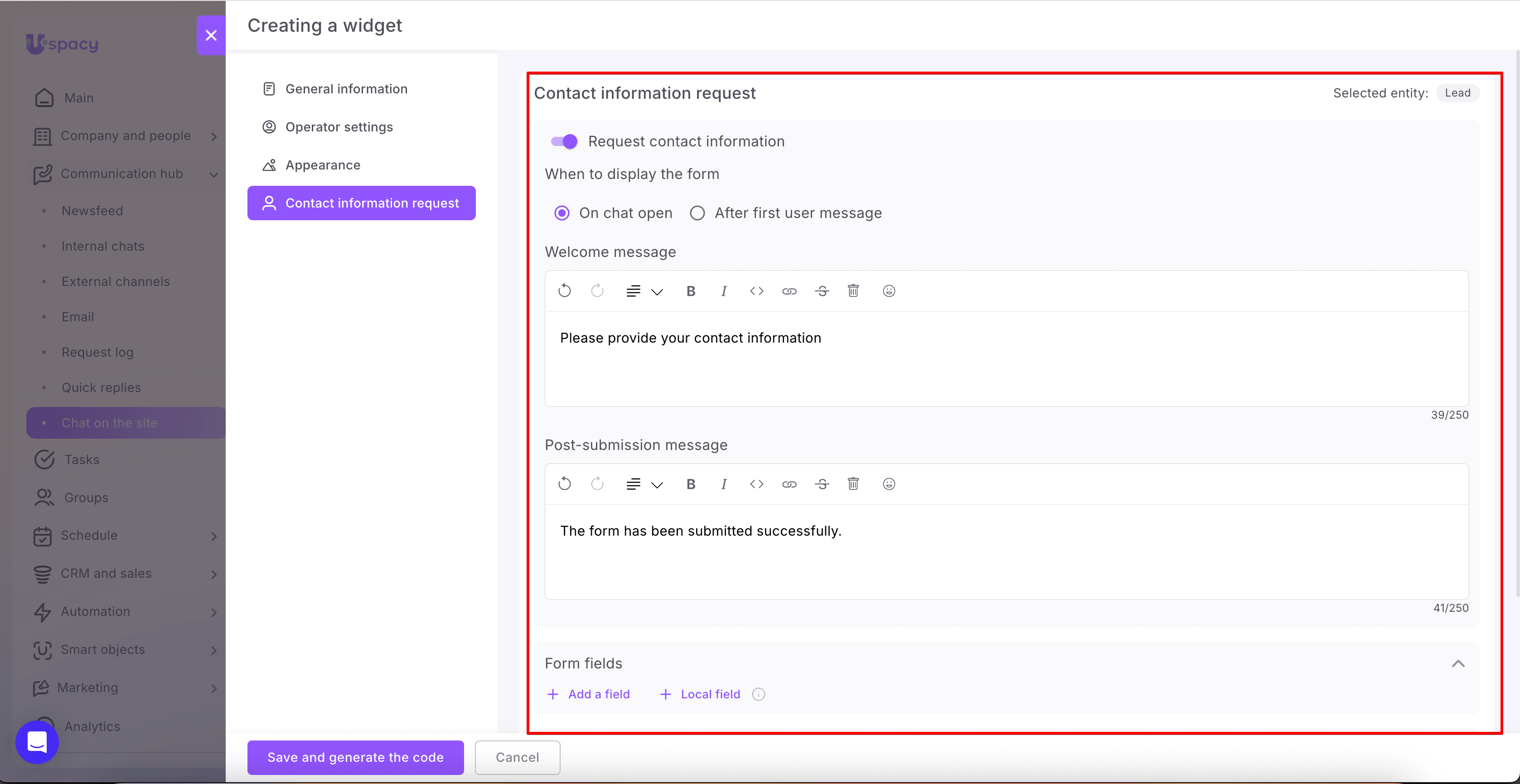The width and height of the screenshot is (1520, 784).
Task: Click Save and generate the code
Action: [x=355, y=757]
